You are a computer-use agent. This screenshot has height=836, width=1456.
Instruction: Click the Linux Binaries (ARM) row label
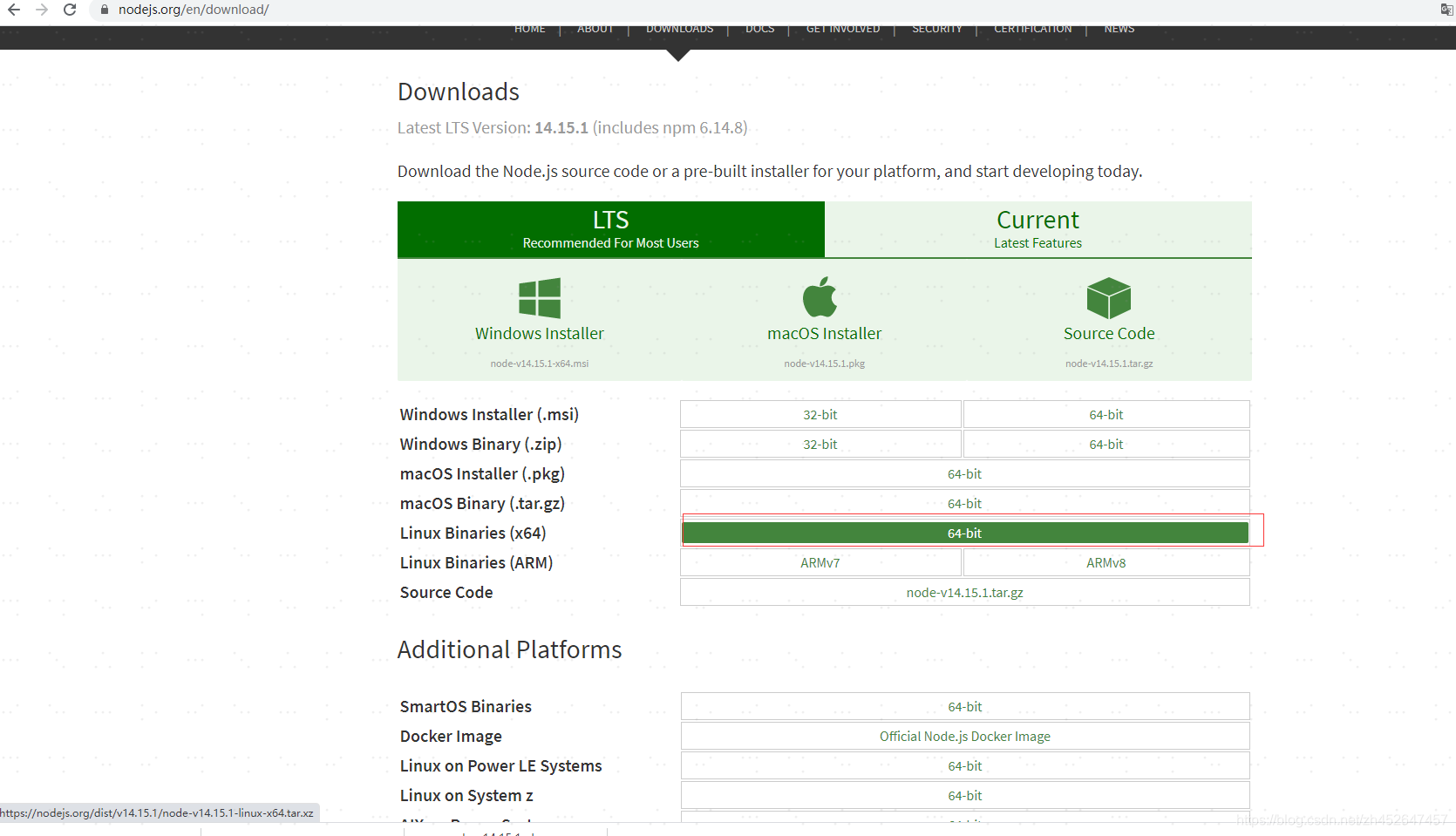coord(476,563)
